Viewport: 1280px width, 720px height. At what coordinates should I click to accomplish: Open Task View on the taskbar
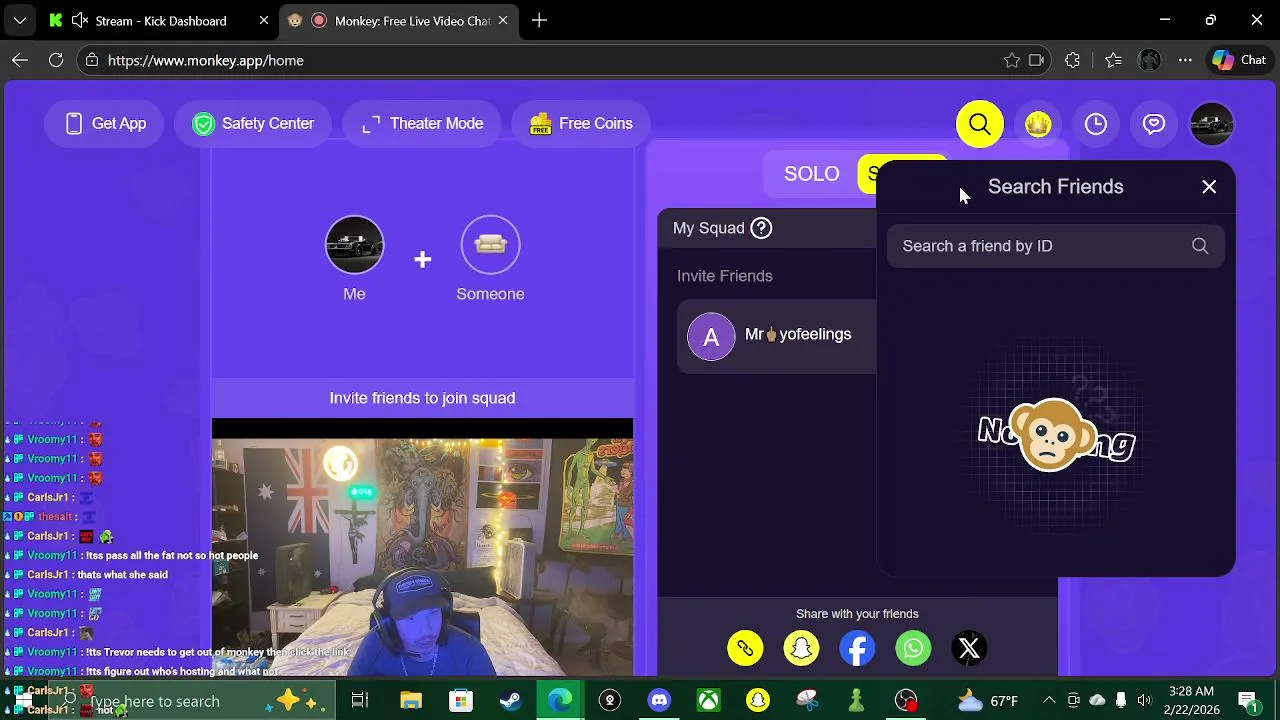click(x=360, y=701)
